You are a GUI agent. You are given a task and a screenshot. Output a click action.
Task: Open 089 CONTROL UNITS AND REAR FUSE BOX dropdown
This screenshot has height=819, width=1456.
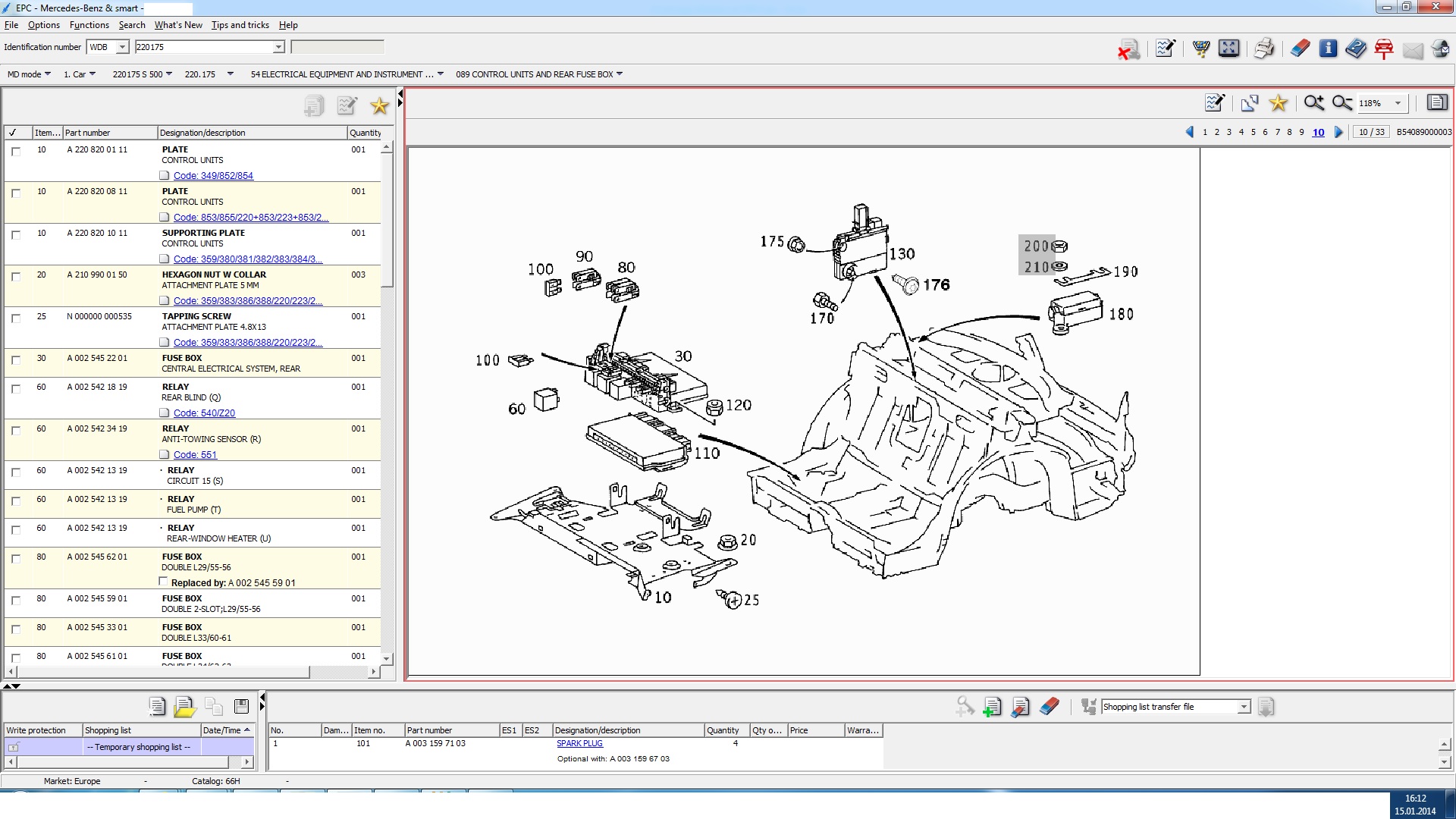[539, 74]
